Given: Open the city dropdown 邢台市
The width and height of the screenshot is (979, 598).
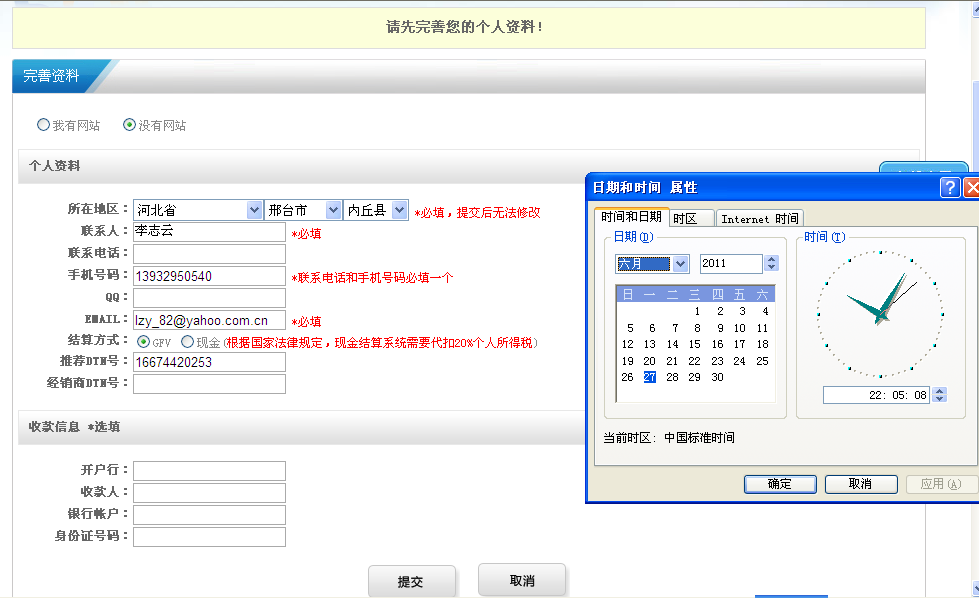Looking at the screenshot, I should (x=332, y=210).
